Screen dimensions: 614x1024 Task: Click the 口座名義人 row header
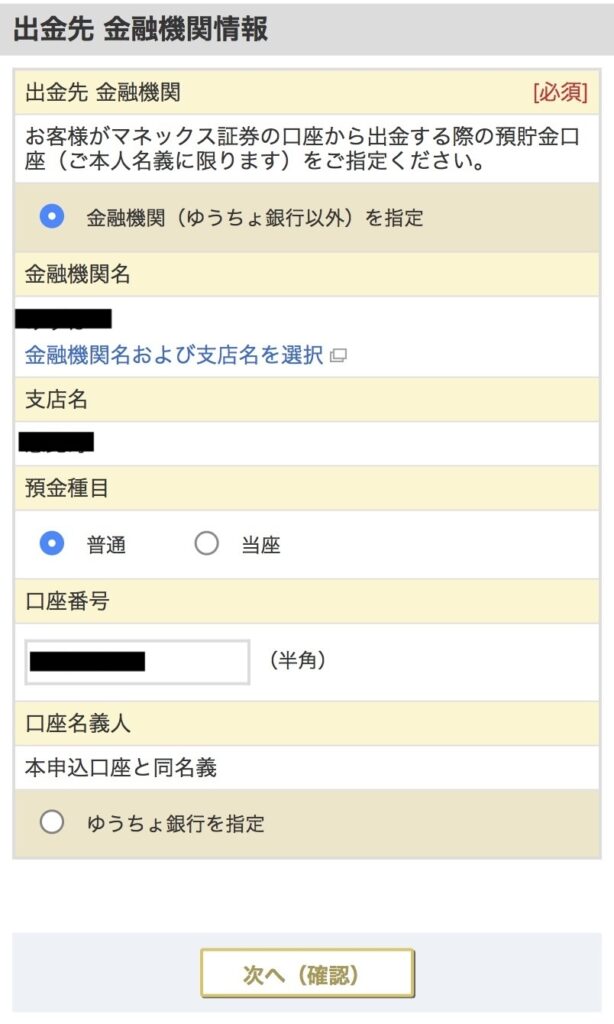tap(78, 723)
